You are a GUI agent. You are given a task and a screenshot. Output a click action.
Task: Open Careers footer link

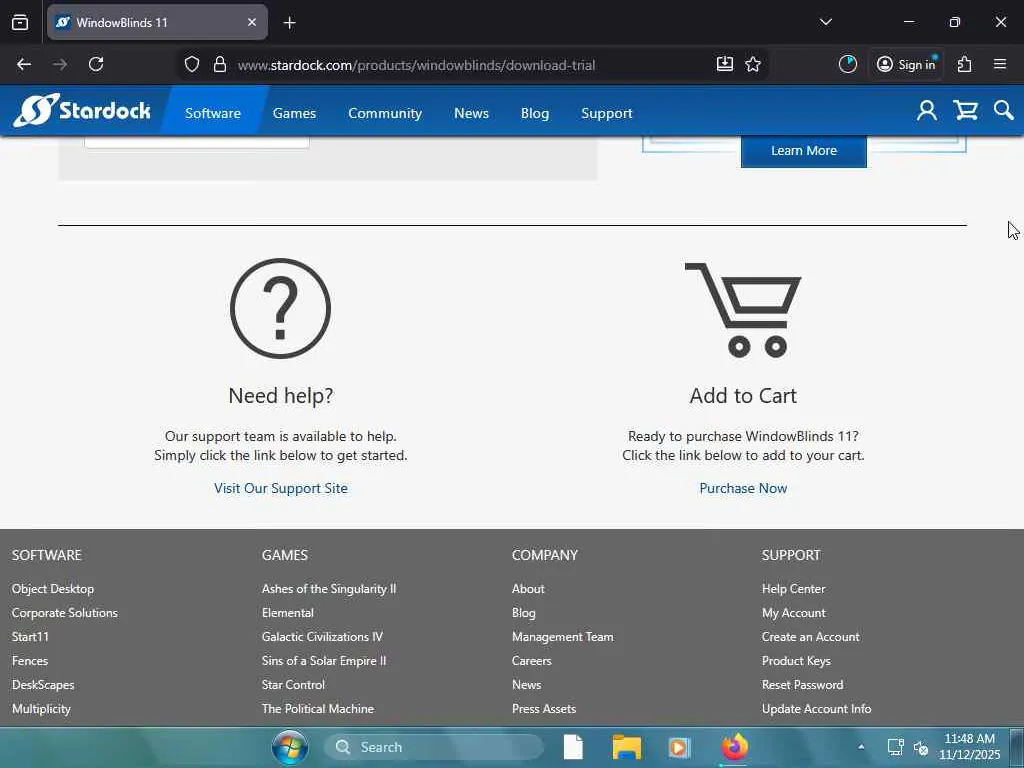(532, 660)
